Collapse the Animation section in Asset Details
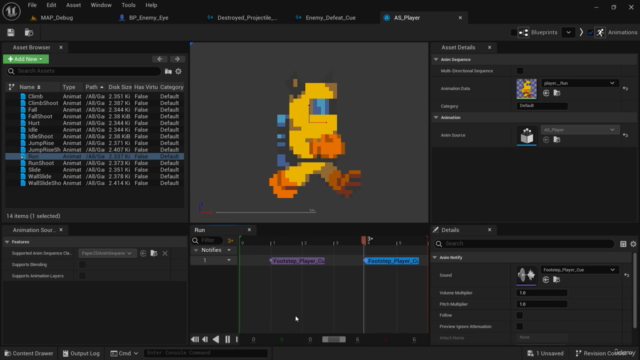Viewport: 640px width, 360px height. click(x=436, y=118)
